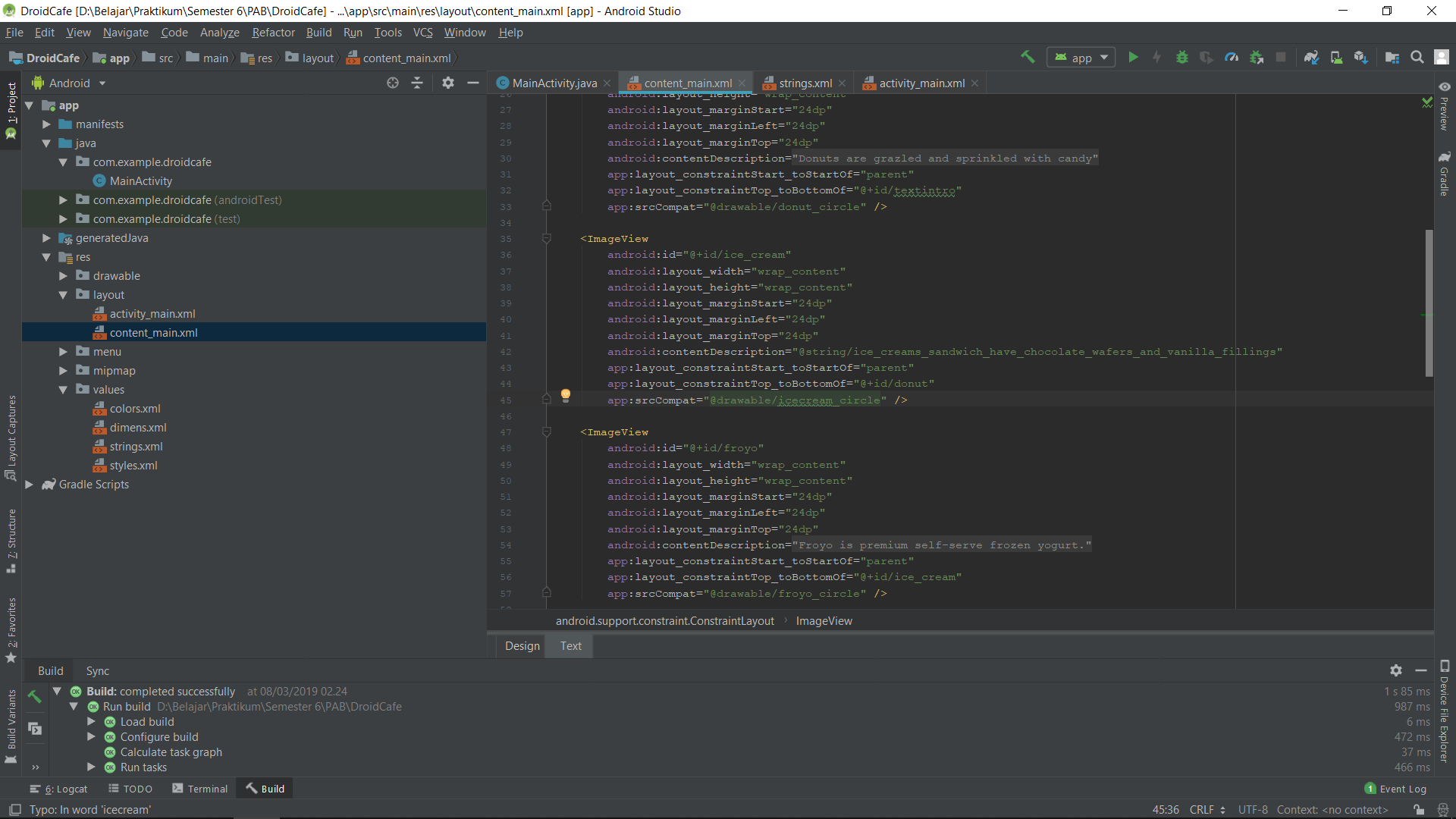The image size is (1456, 819).
Task: Toggle the Logcat tool window
Action: [x=59, y=789]
